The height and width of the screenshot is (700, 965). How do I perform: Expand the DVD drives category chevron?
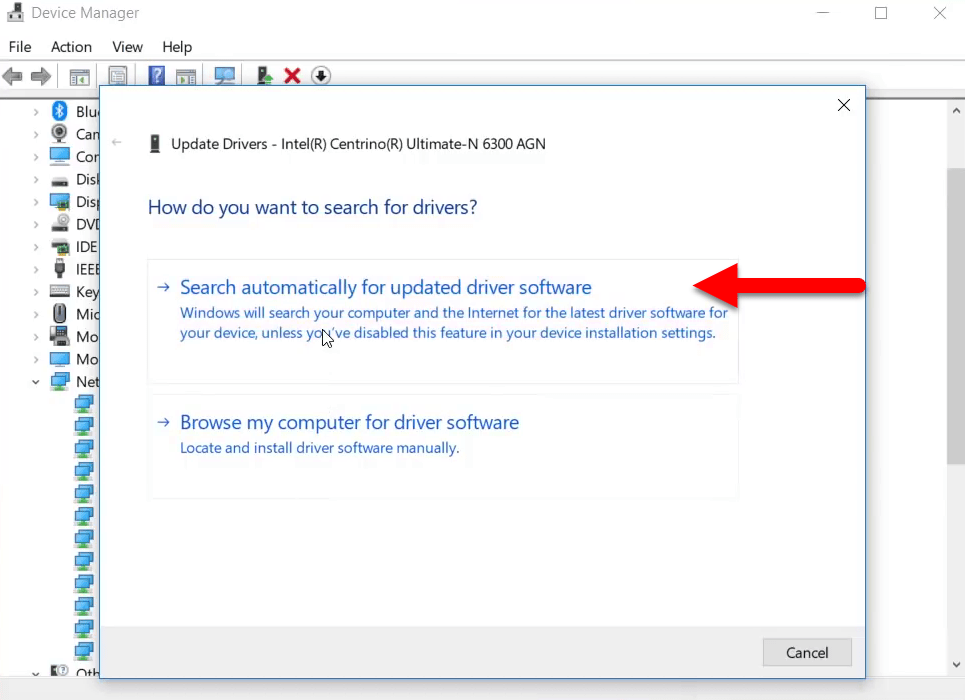click(x=36, y=225)
